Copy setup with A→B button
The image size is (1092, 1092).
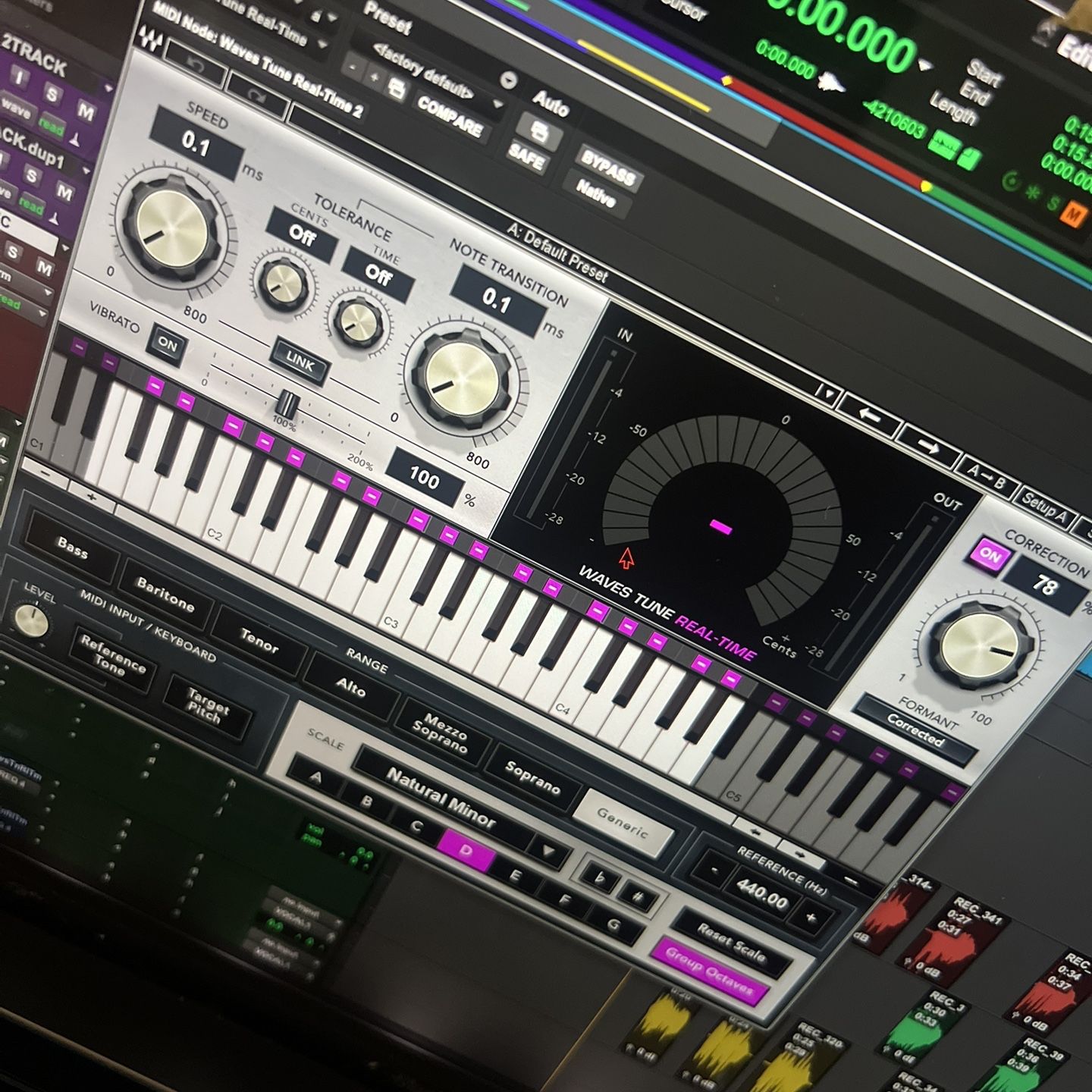[x=987, y=476]
